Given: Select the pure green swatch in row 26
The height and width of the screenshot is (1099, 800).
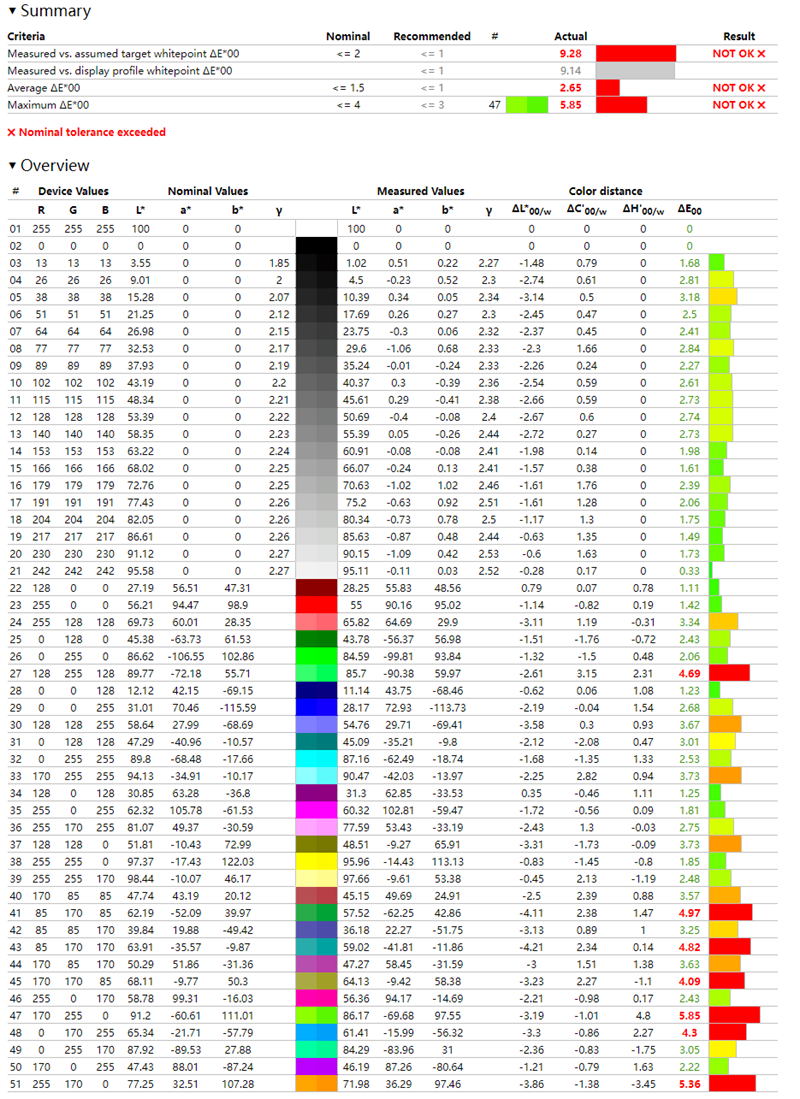Looking at the screenshot, I should [x=318, y=656].
